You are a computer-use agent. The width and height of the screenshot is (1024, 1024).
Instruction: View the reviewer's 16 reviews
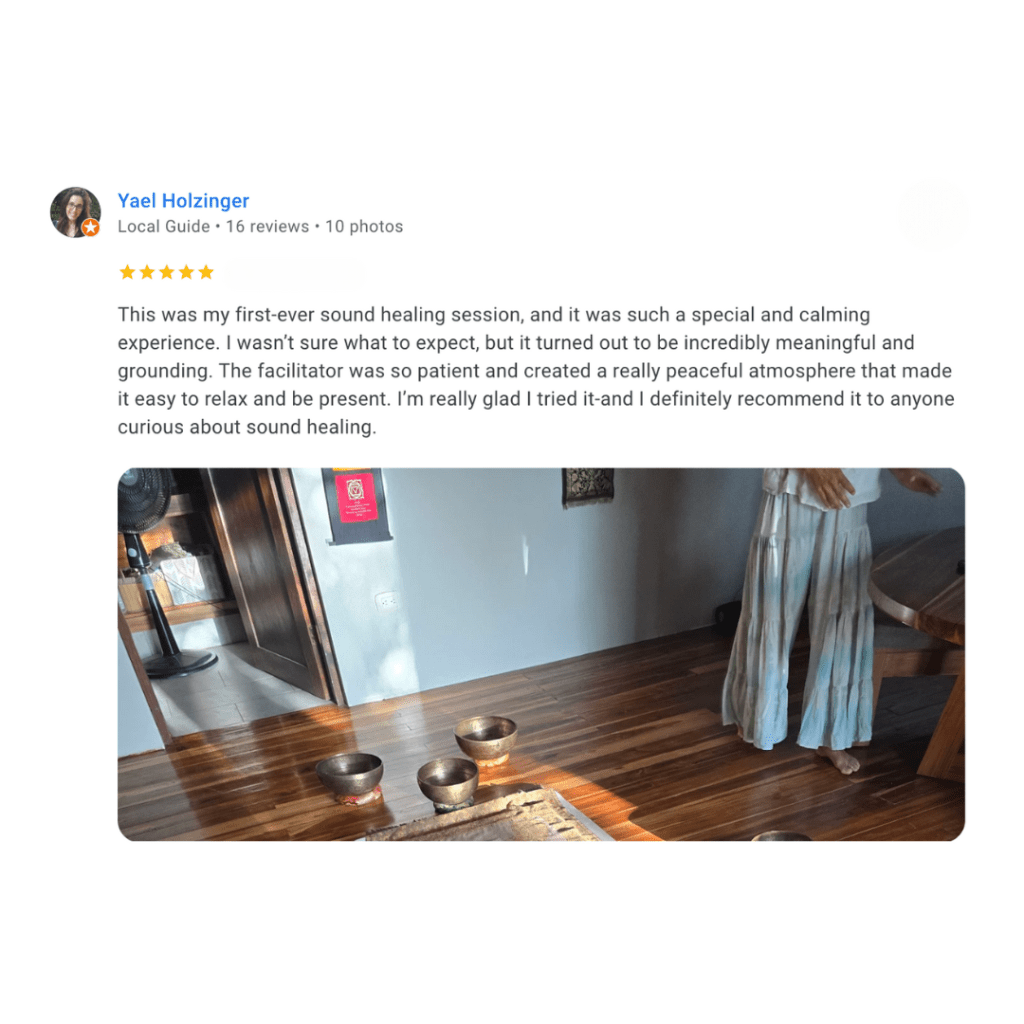click(267, 227)
